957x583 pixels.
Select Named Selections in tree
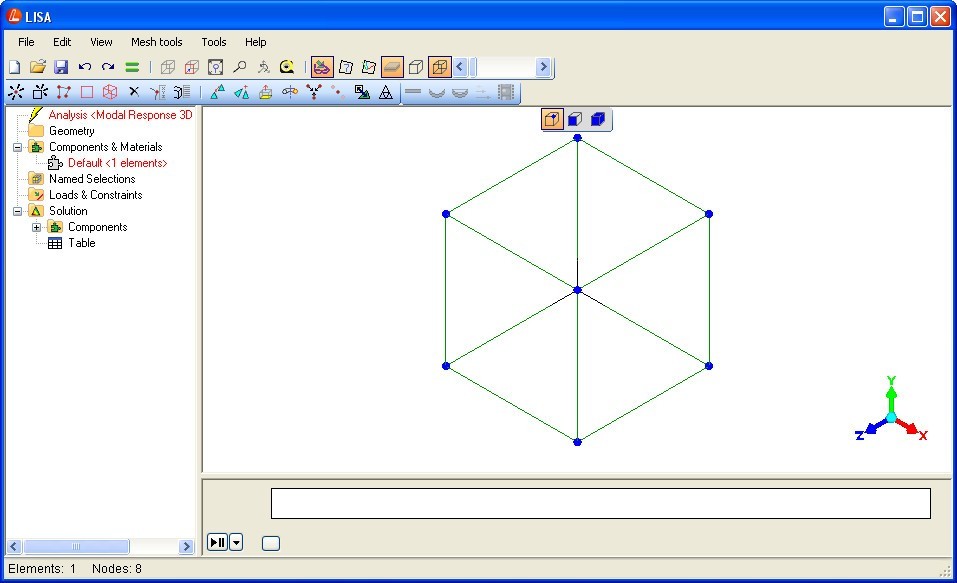tap(92, 179)
